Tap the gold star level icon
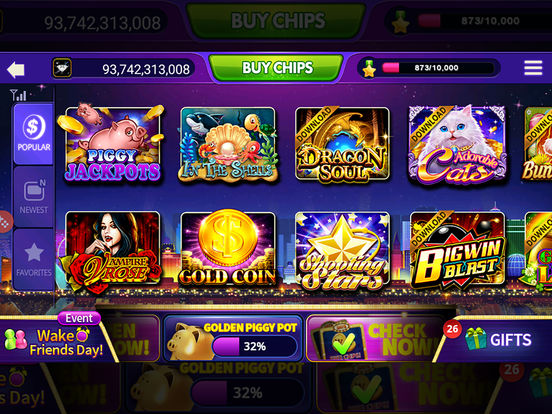Screen dimensions: 552x414 tap(369, 68)
